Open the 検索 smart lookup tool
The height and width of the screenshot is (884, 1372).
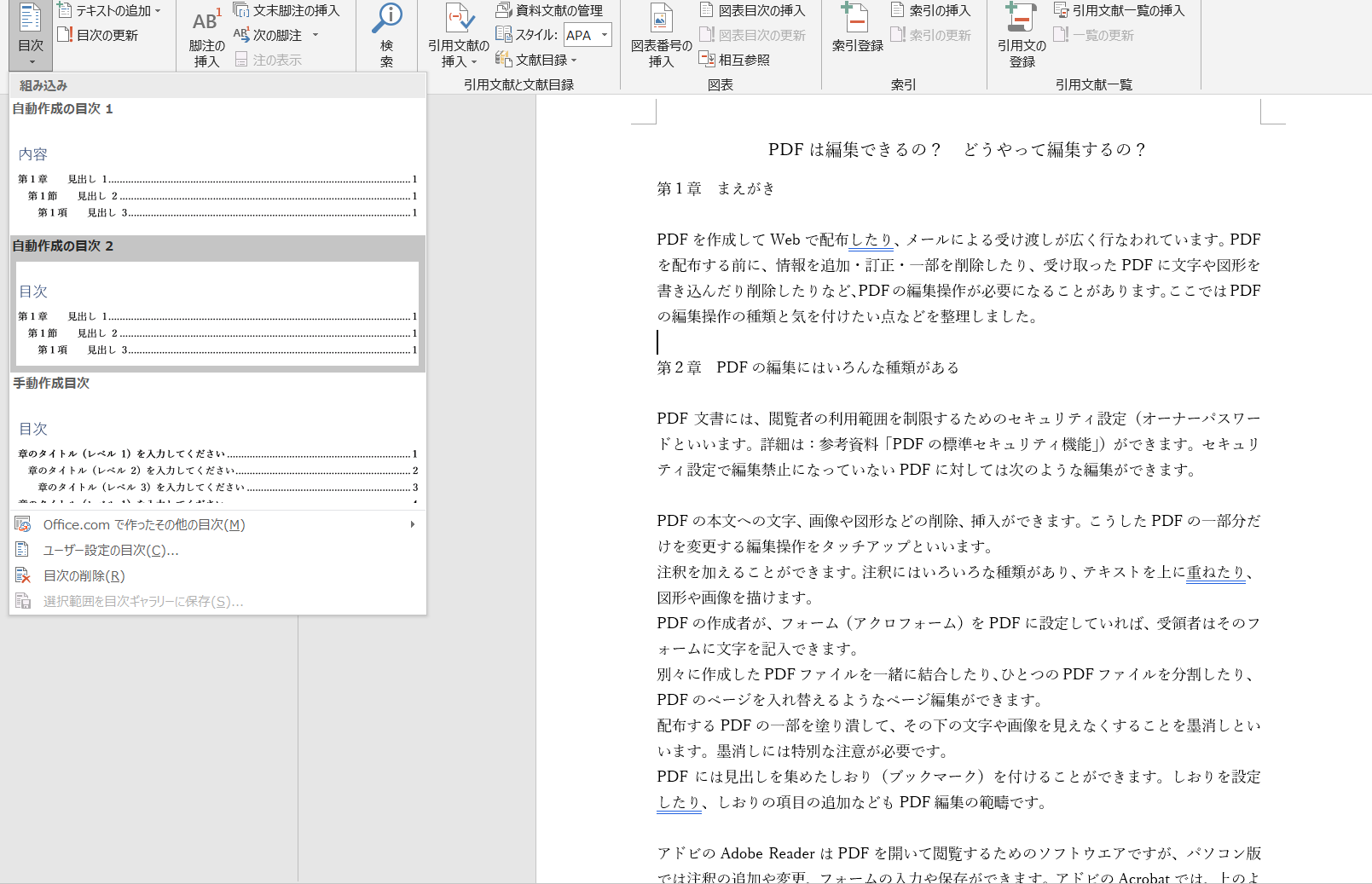387,32
